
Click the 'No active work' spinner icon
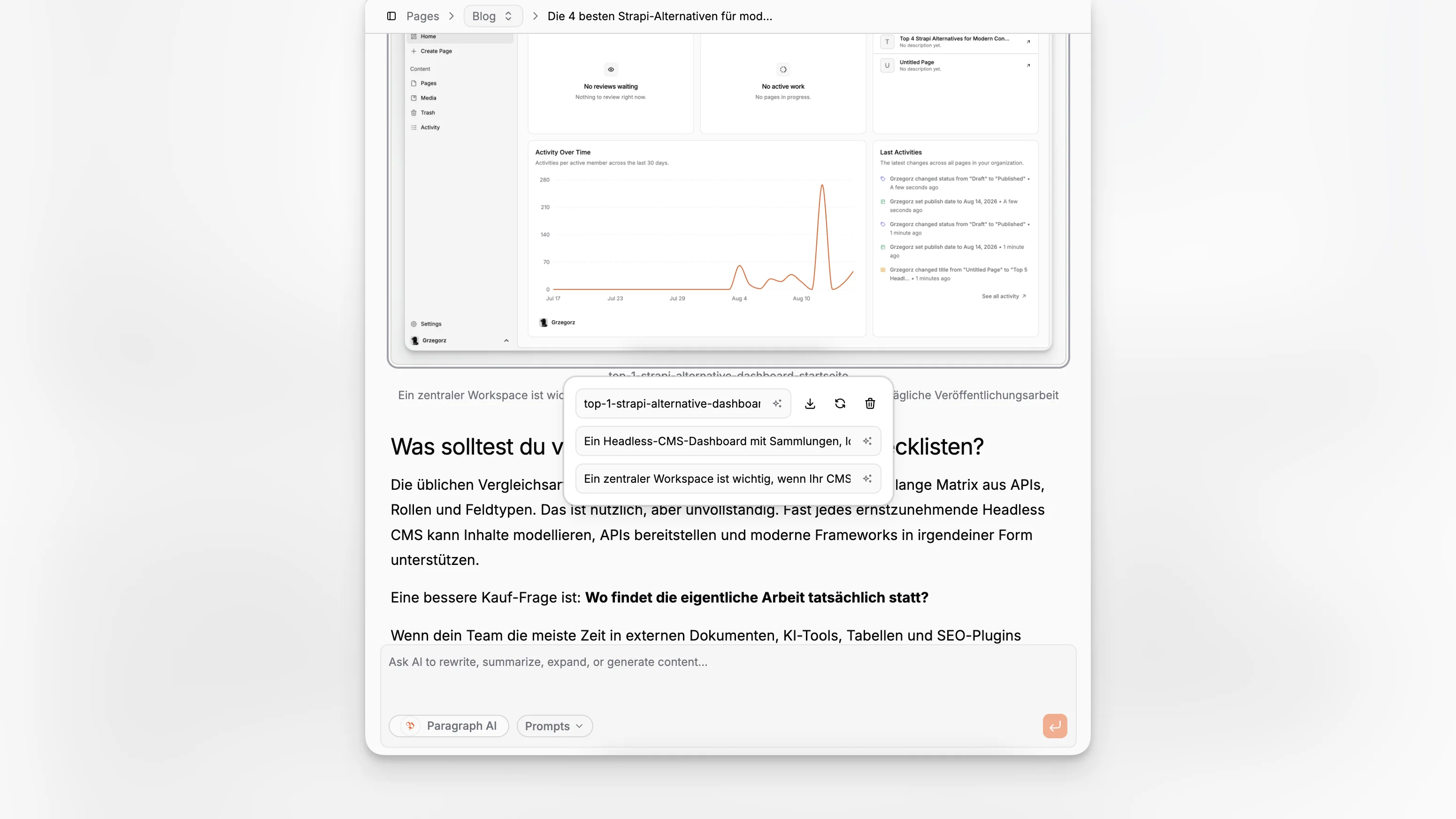(783, 70)
